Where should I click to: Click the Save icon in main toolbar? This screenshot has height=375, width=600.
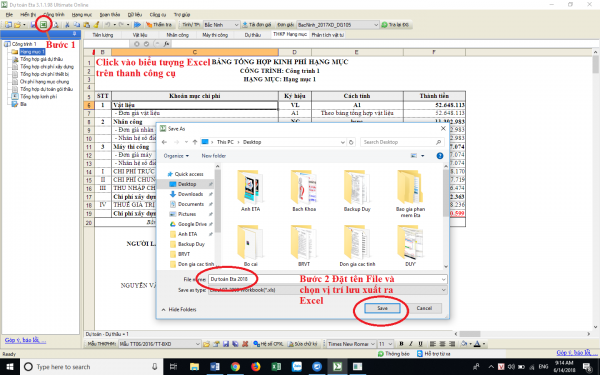coord(33,25)
